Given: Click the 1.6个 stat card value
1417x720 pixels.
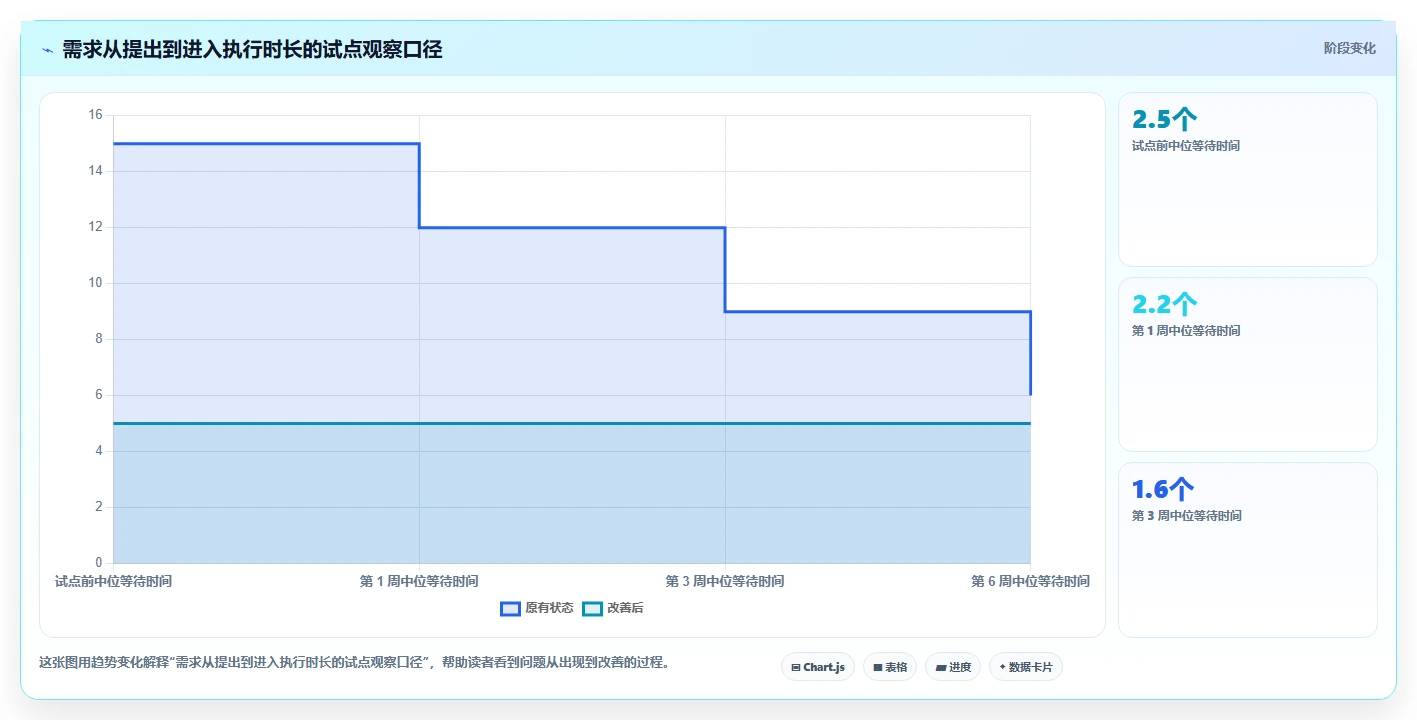Looking at the screenshot, I should click(1163, 490).
